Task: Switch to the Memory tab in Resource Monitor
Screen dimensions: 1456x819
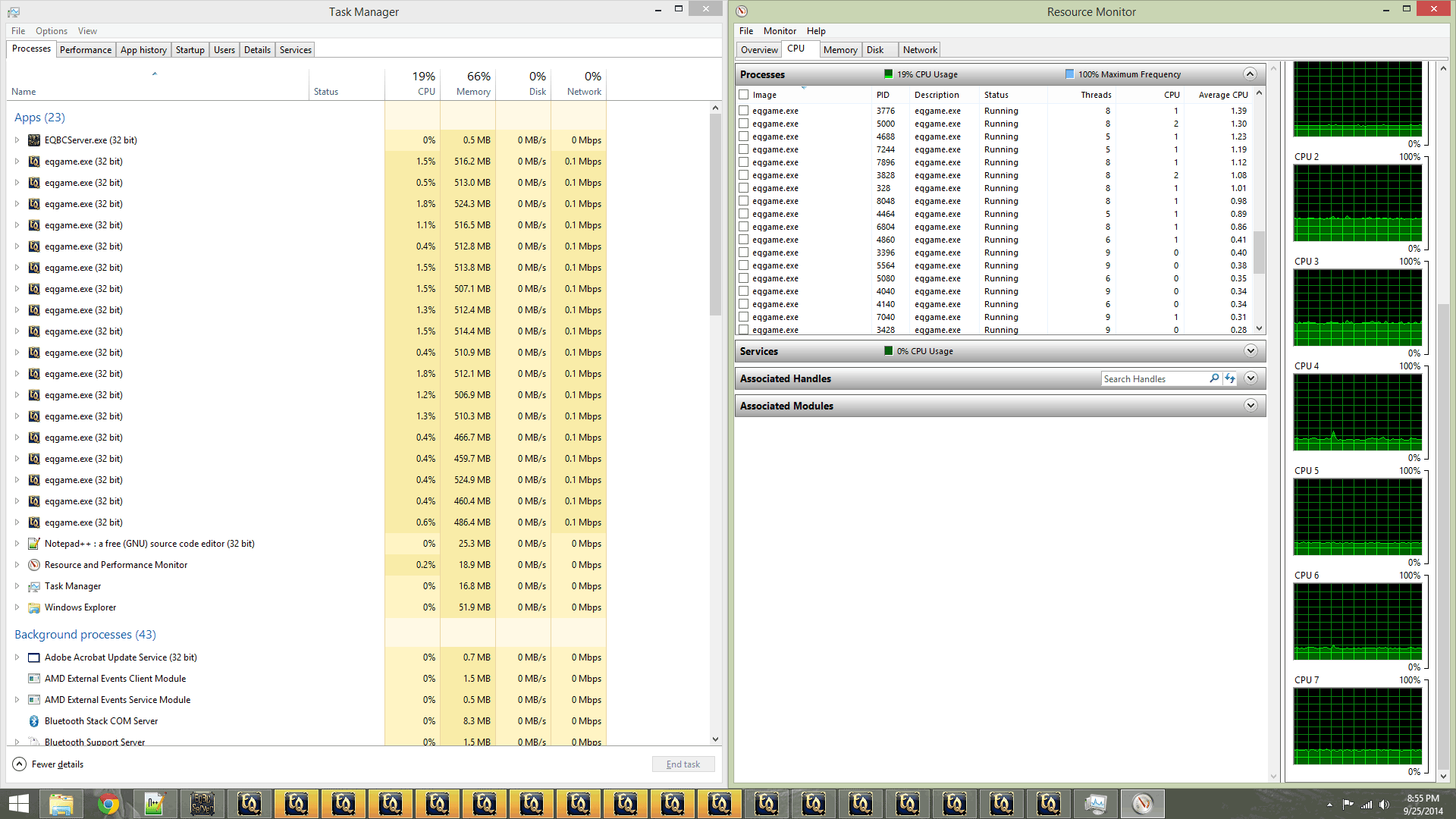Action: point(840,49)
